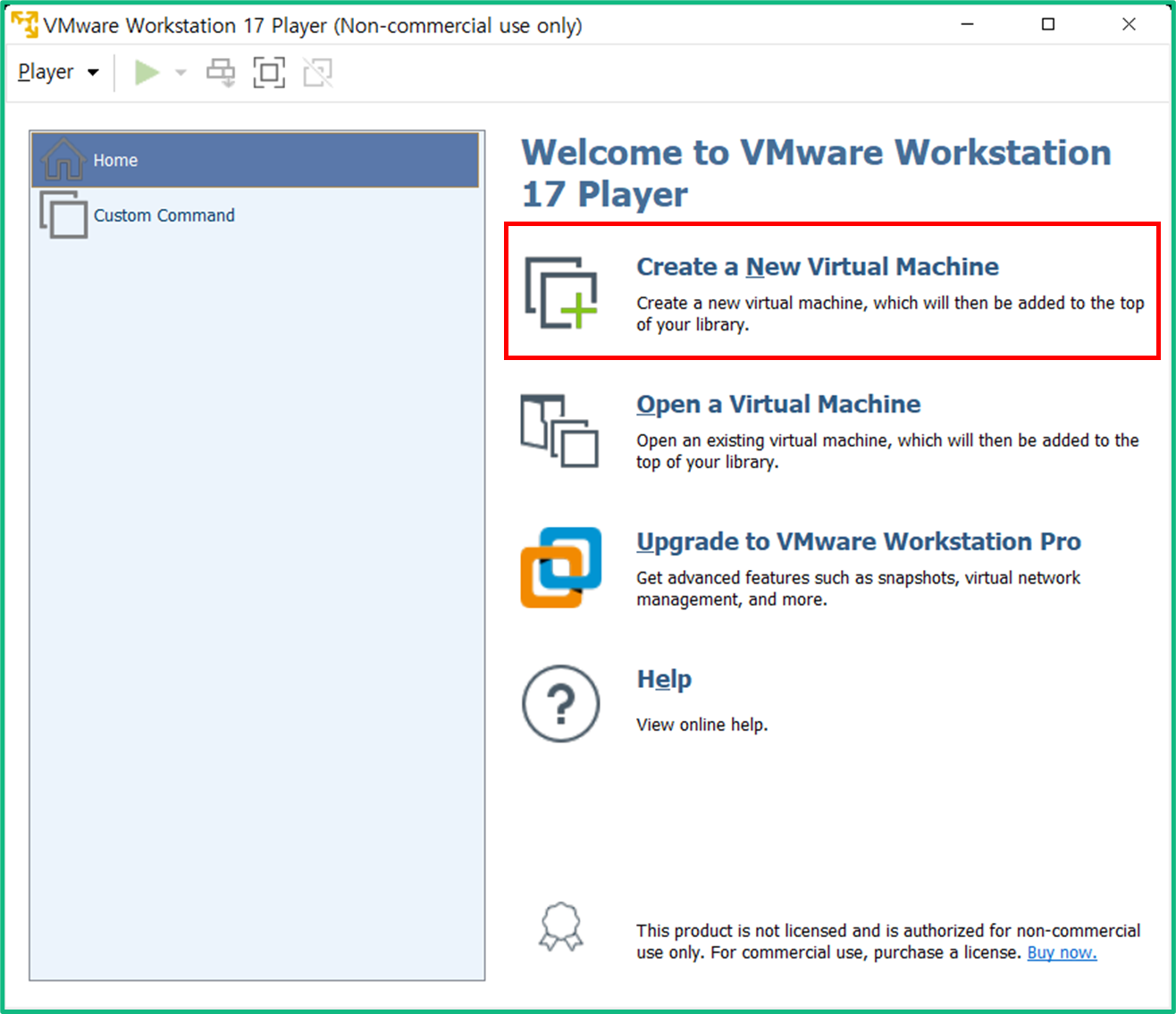This screenshot has width=1176, height=1014.
Task: Click the Unity mode toolbar icon
Action: [x=317, y=72]
